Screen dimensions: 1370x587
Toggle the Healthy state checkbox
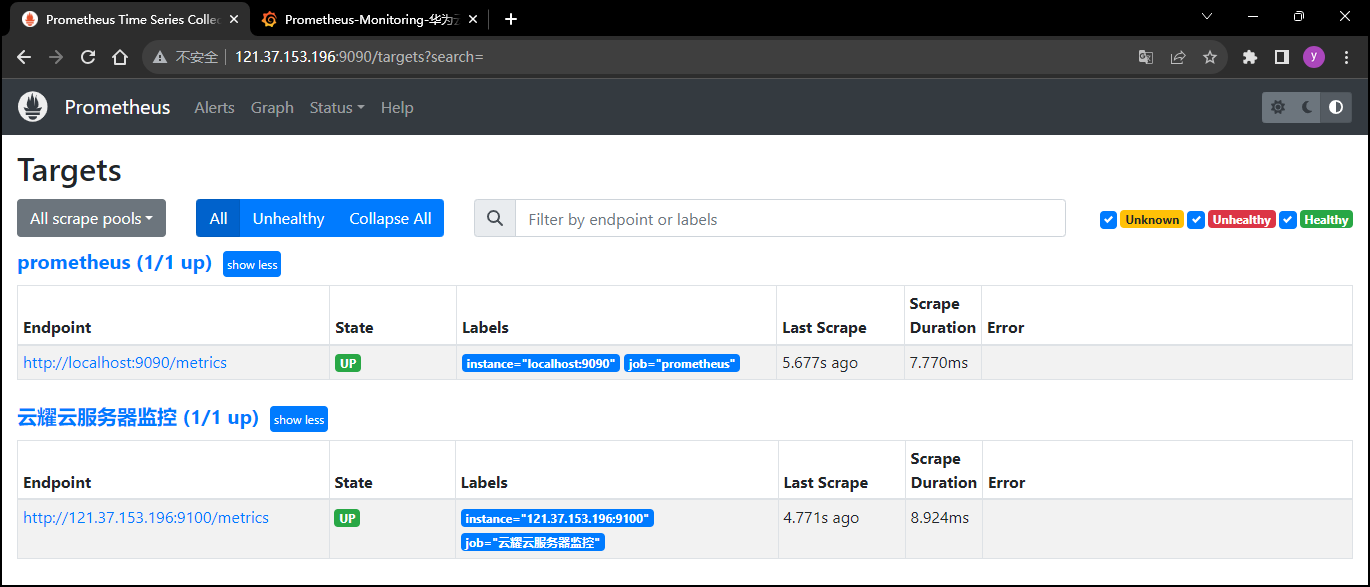[1288, 220]
